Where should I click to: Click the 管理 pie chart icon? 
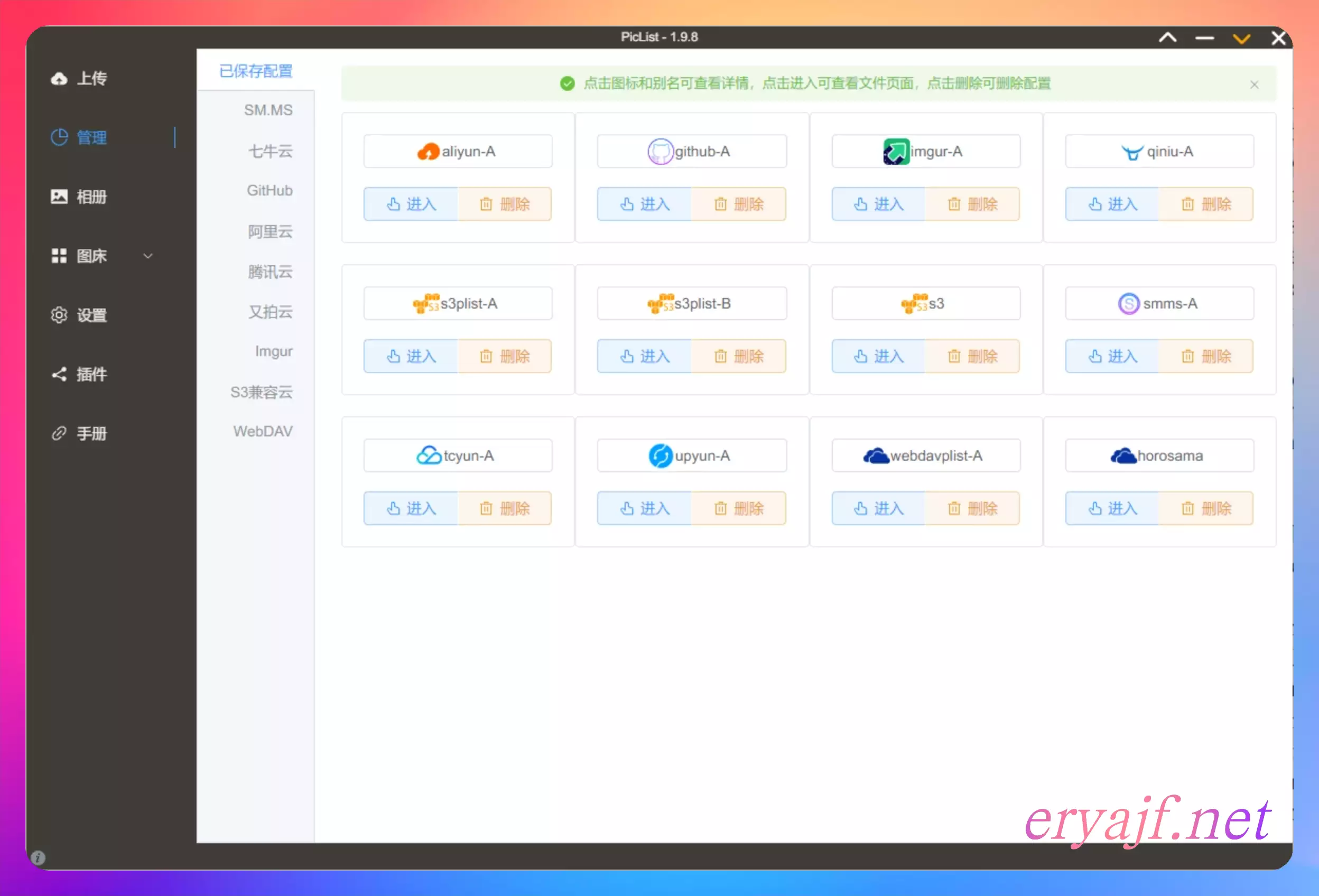coord(59,137)
